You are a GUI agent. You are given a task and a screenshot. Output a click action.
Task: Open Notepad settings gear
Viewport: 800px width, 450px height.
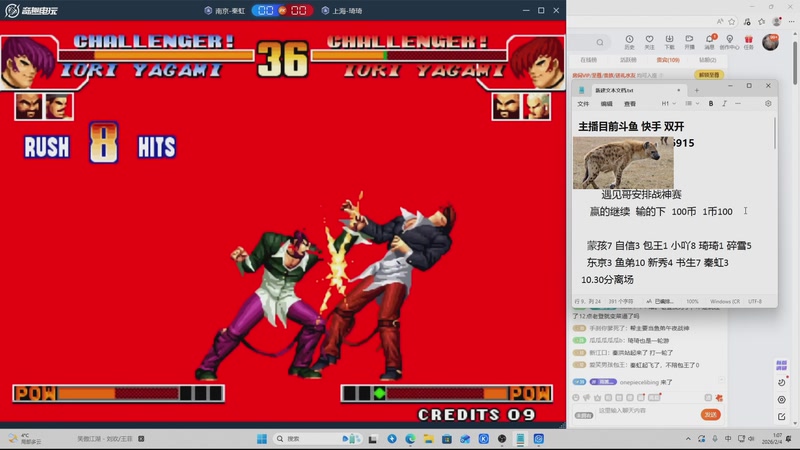point(768,104)
